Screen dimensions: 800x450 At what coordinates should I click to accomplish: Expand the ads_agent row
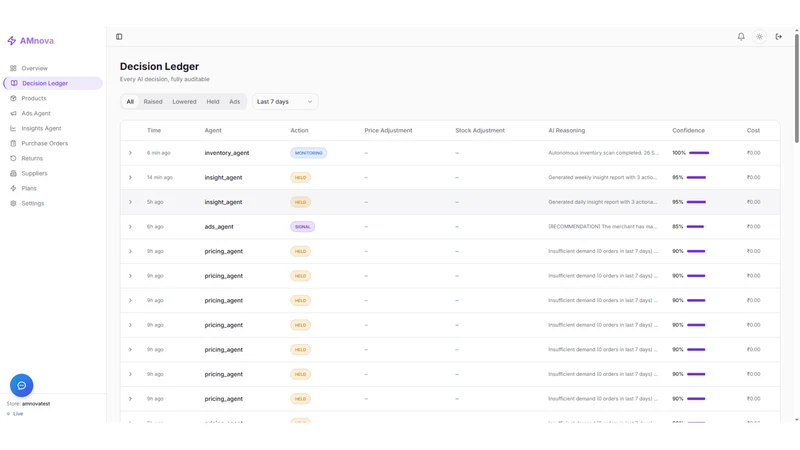130,227
